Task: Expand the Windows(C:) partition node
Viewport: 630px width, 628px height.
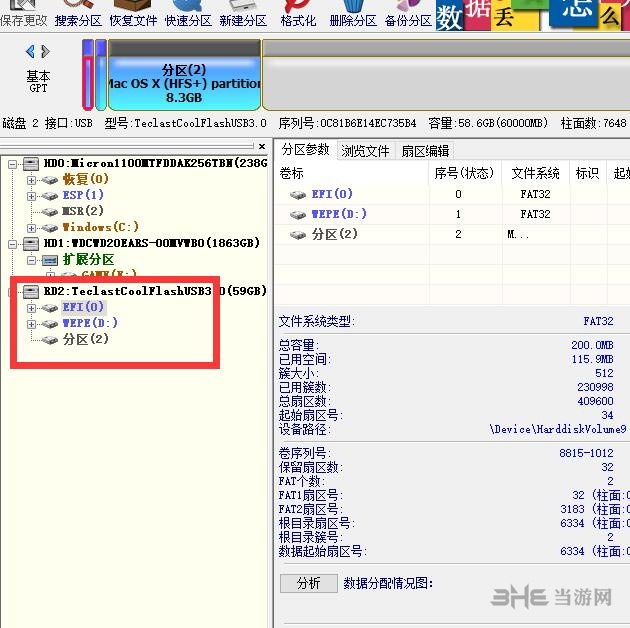Action: [31, 228]
